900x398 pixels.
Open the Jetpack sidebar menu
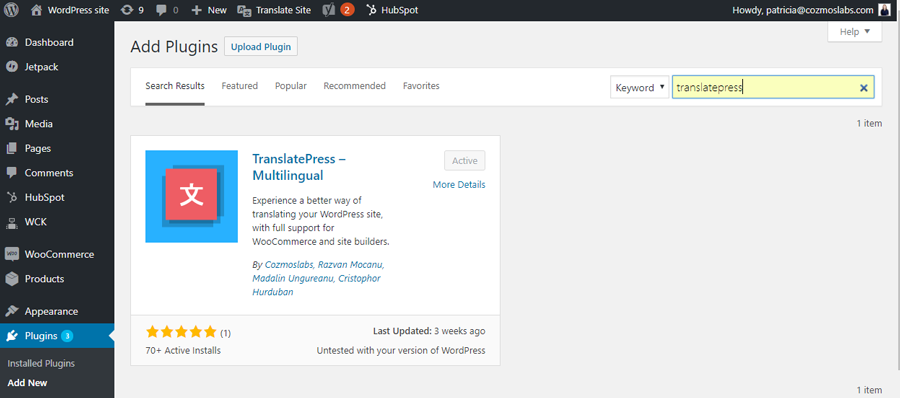[41, 67]
